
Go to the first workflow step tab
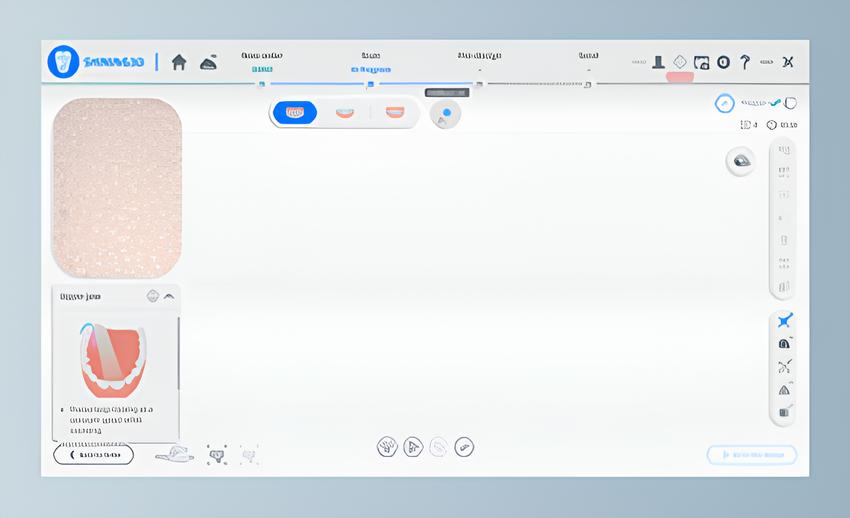tap(262, 62)
